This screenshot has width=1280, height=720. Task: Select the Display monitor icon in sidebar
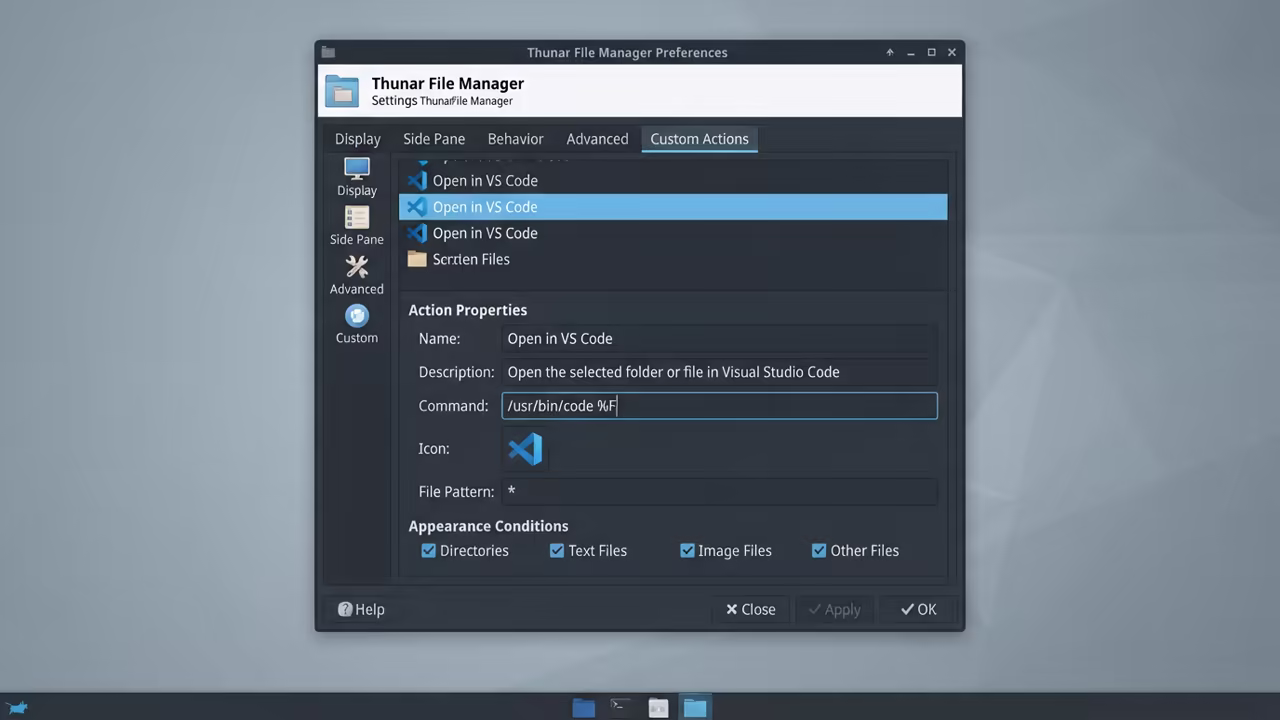pos(357,168)
